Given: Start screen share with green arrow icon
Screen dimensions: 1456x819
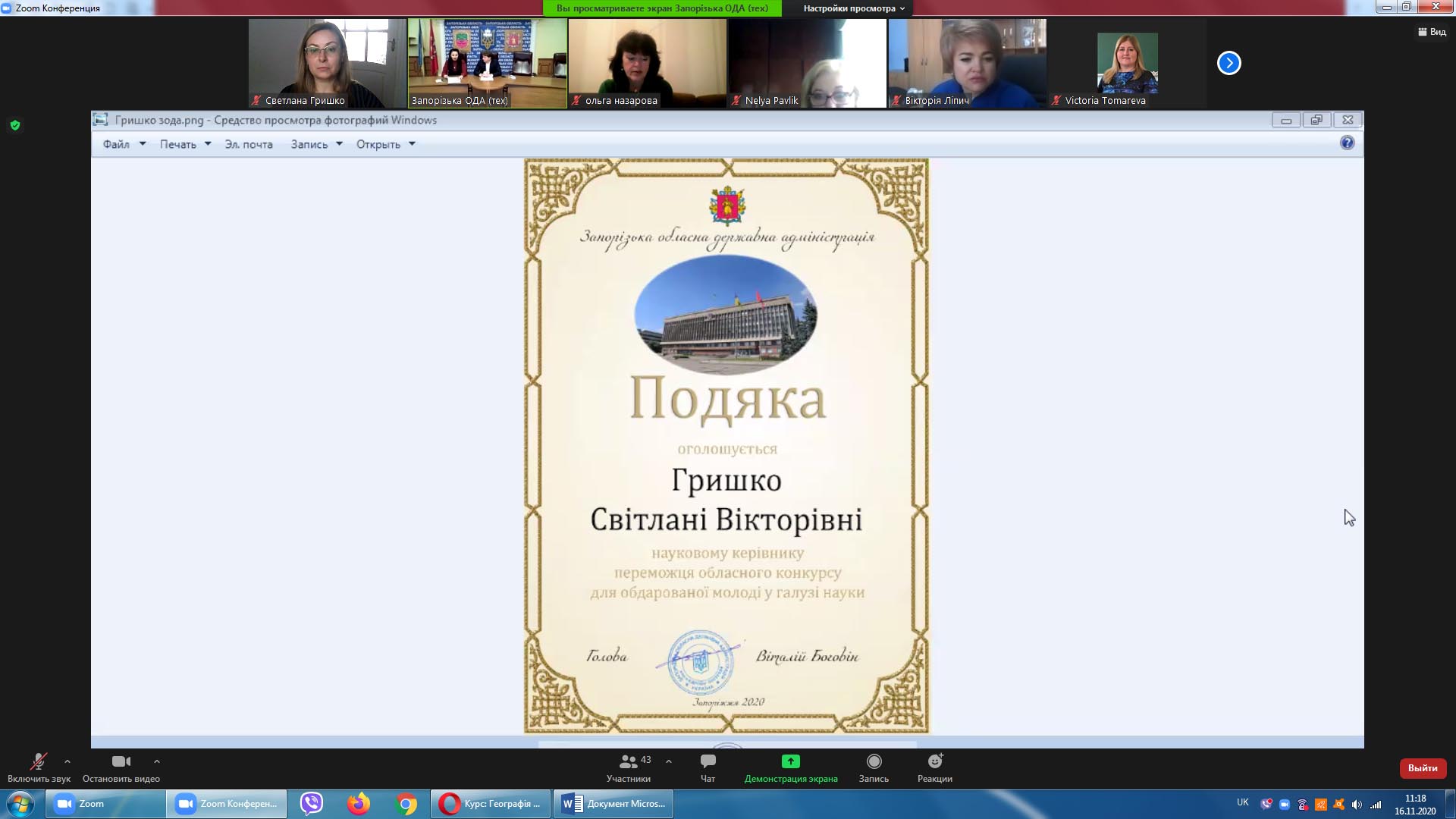Looking at the screenshot, I should coord(790,761).
